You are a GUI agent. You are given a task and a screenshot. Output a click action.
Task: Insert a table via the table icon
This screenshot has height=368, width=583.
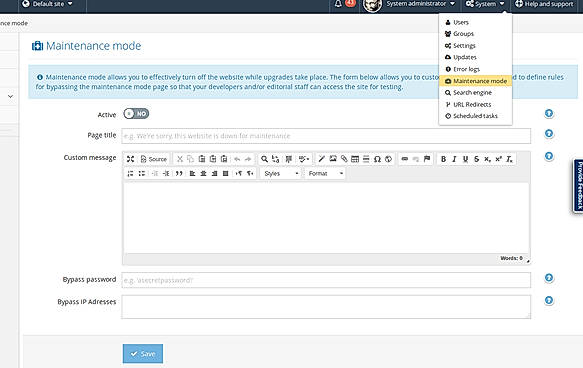[355, 159]
